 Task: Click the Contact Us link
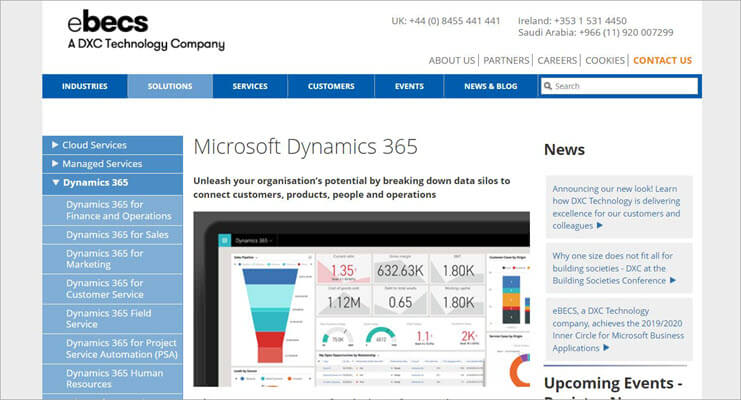[x=663, y=61]
